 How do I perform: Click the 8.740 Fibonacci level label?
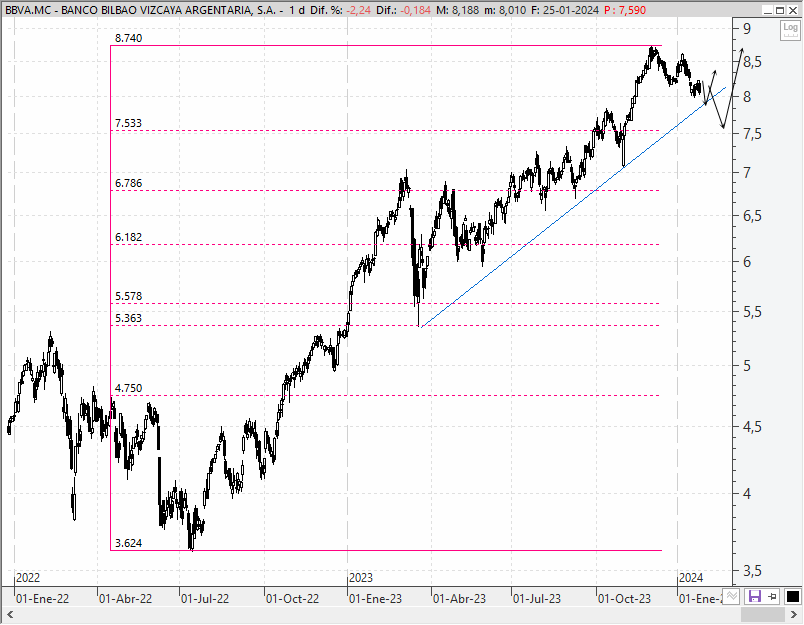pos(128,38)
